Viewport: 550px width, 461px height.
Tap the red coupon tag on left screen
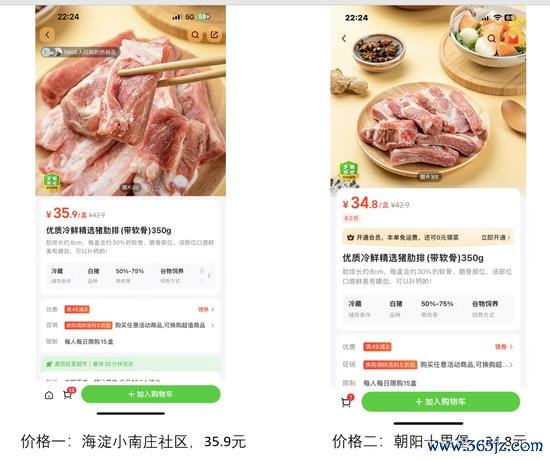[x=77, y=309]
